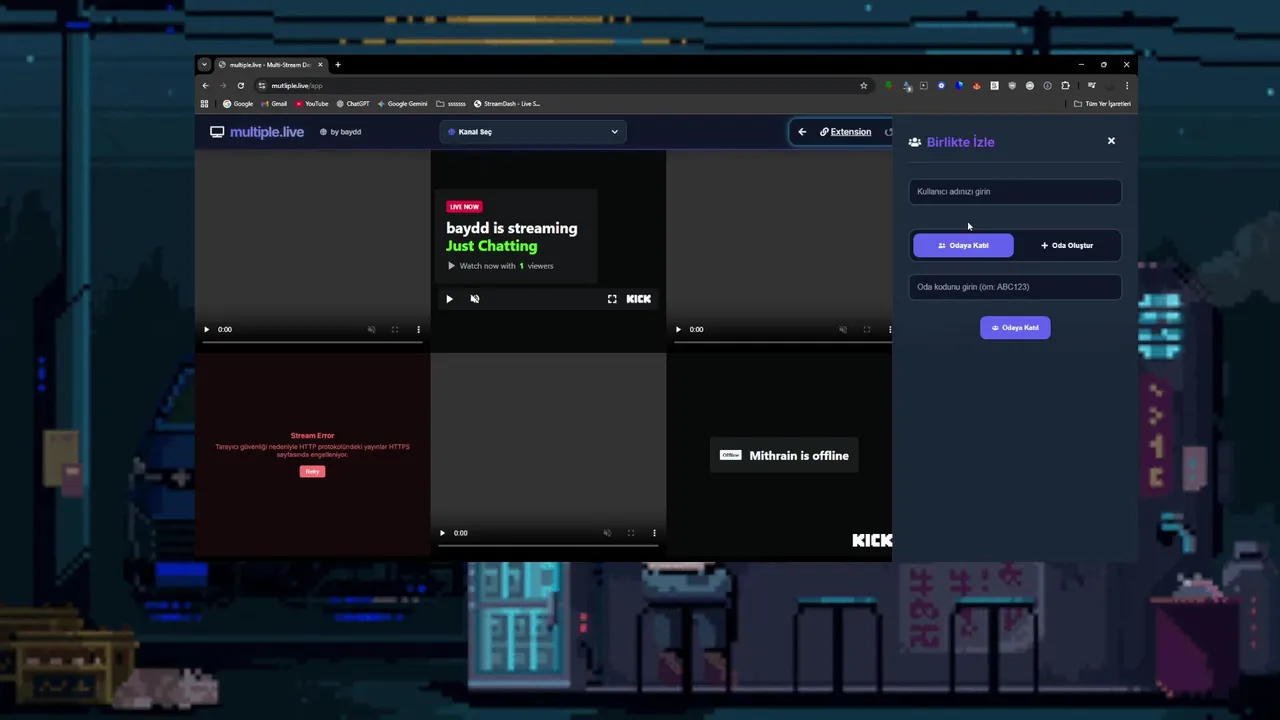Toggle mute on the top-left video player
The width and height of the screenshot is (1280, 720).
(371, 329)
